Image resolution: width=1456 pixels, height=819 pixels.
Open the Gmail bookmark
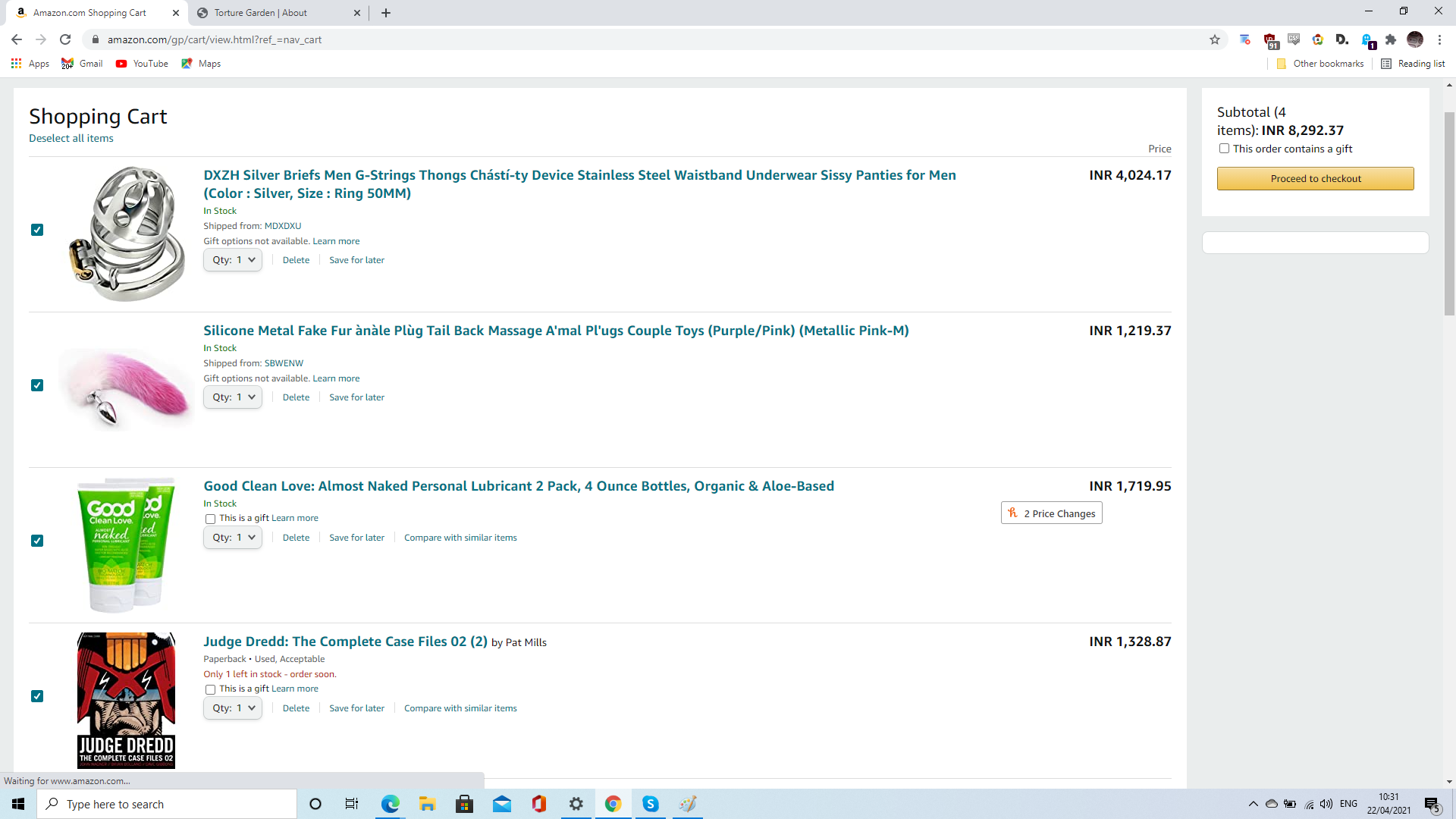tap(82, 64)
